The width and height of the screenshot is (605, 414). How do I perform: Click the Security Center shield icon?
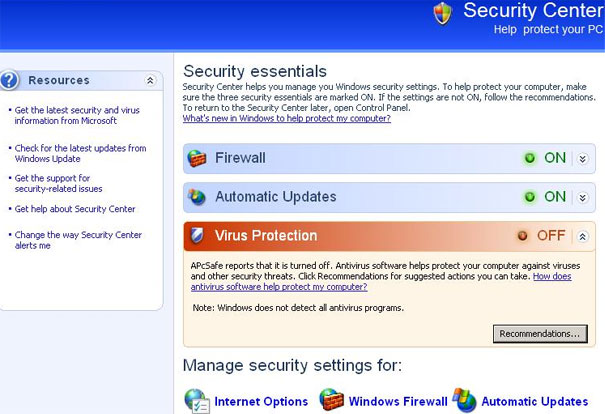443,13
